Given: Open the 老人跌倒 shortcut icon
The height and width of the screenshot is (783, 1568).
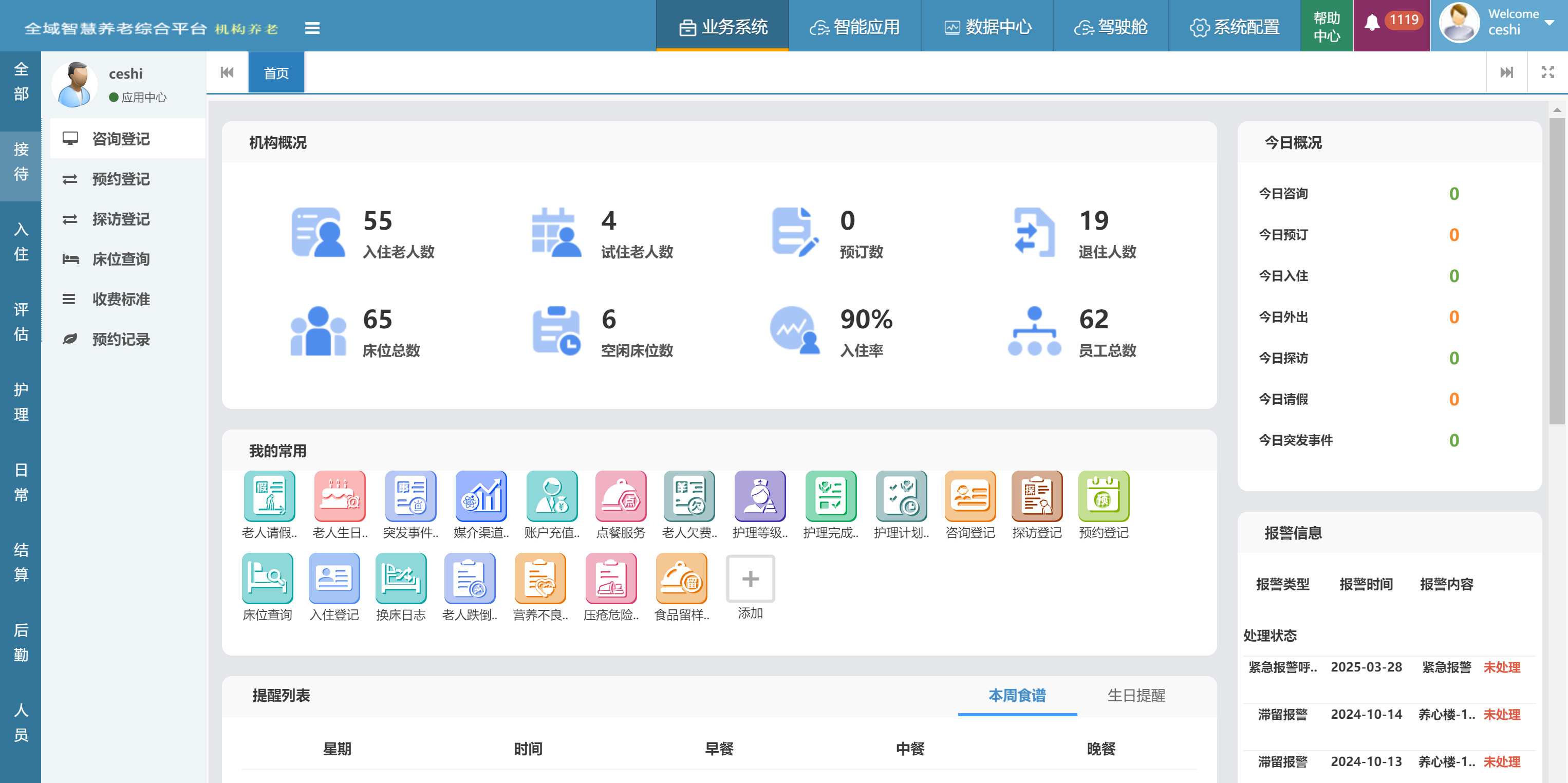Looking at the screenshot, I should tap(469, 578).
